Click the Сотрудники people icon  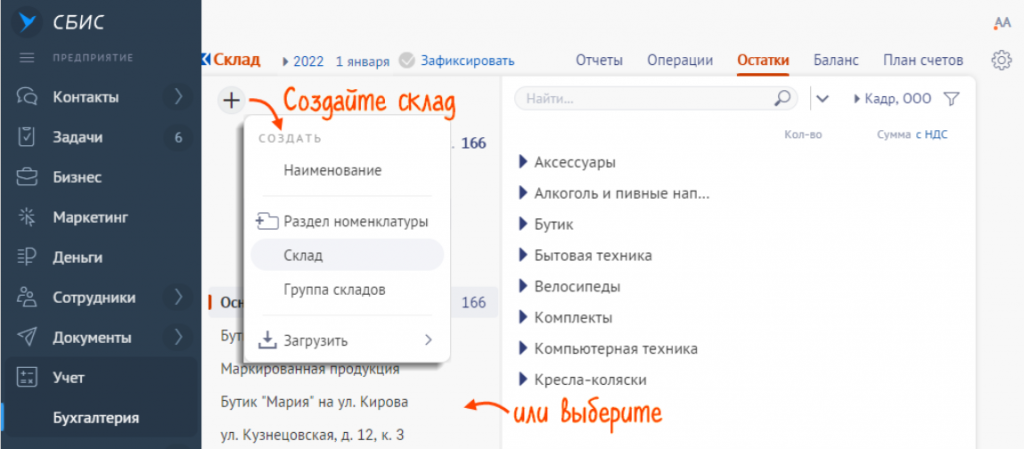coord(27,298)
